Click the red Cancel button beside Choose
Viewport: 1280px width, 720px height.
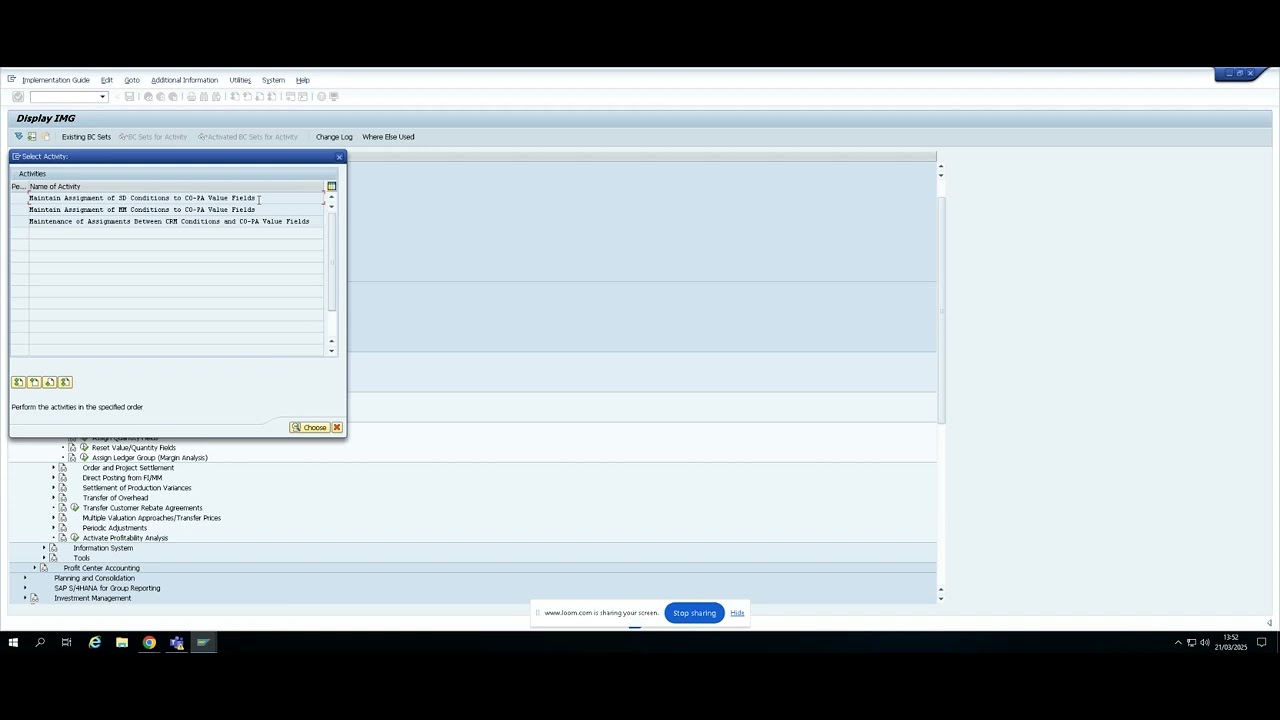tap(337, 428)
